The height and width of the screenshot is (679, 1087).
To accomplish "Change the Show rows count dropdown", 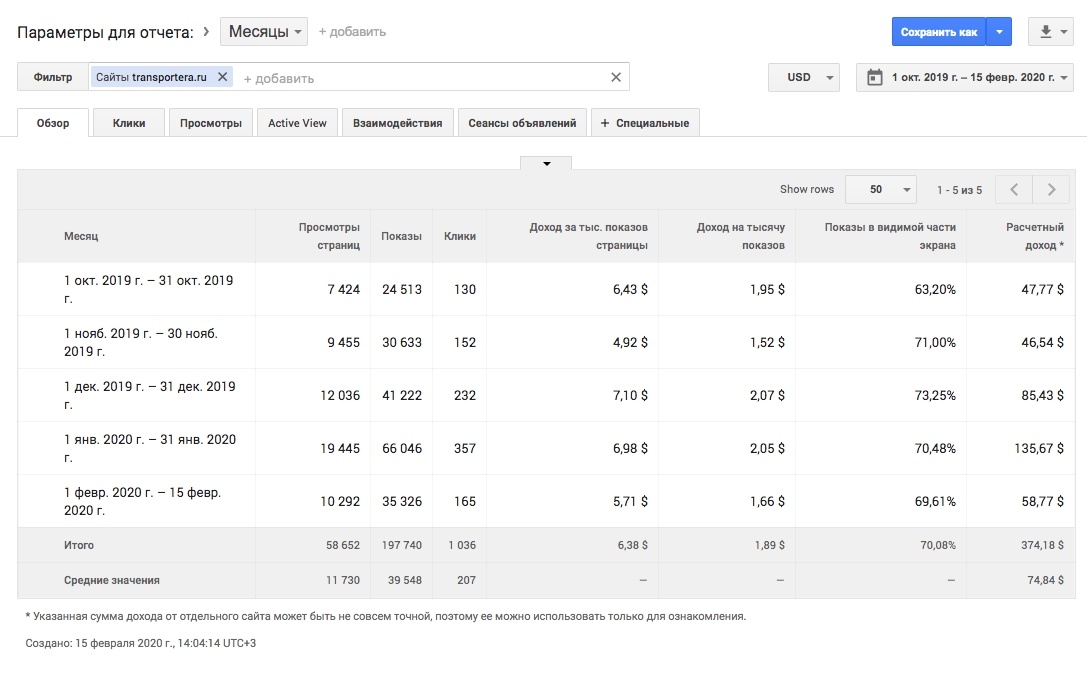I will tap(880, 189).
